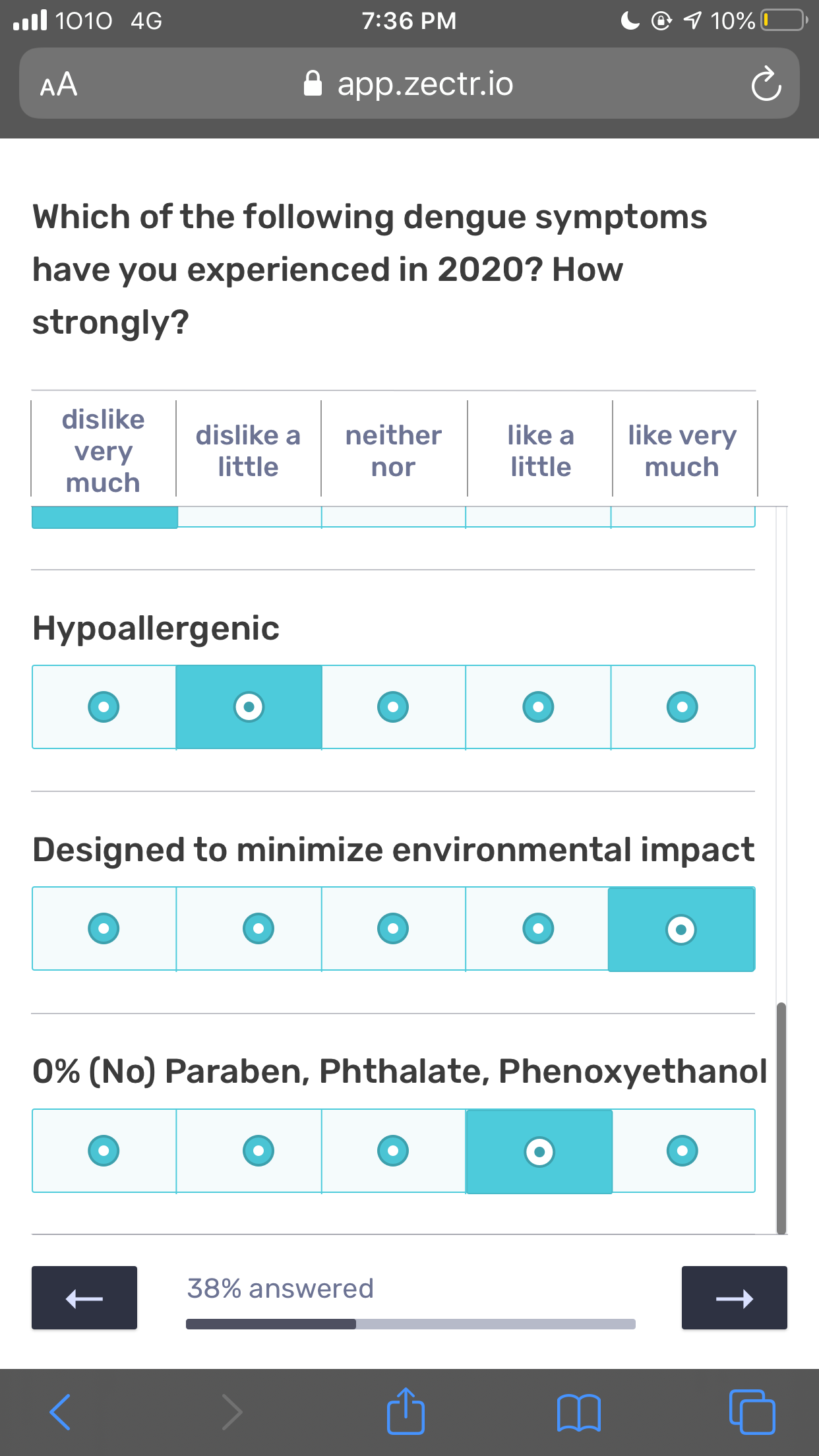The height and width of the screenshot is (1456, 819).
Task: Open the Safari tabs overview icon
Action: (x=752, y=1412)
